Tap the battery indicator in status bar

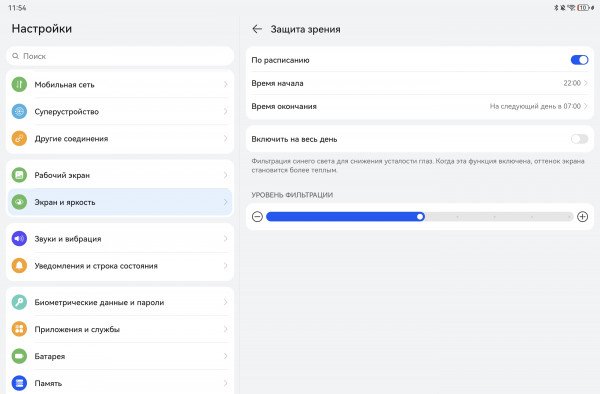[583, 7]
